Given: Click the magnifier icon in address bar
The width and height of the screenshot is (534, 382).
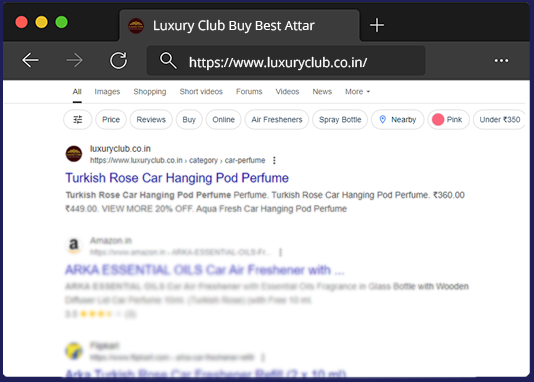Looking at the screenshot, I should [168, 61].
